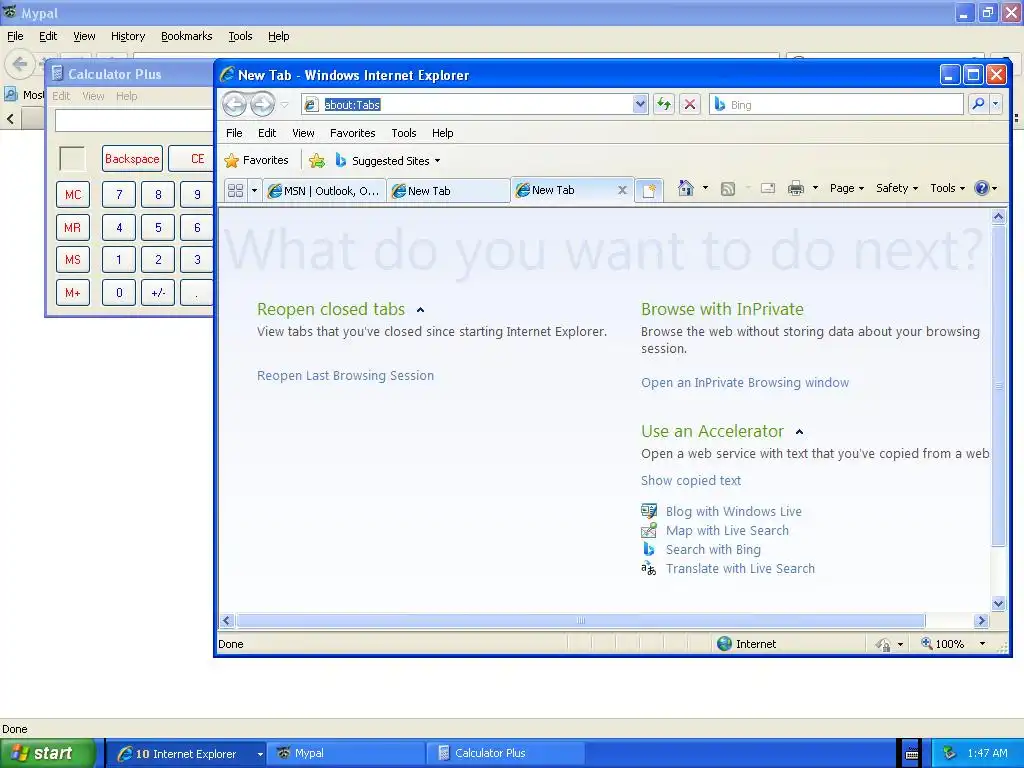Open the tab list dropdown arrow

pyautogui.click(x=254, y=190)
